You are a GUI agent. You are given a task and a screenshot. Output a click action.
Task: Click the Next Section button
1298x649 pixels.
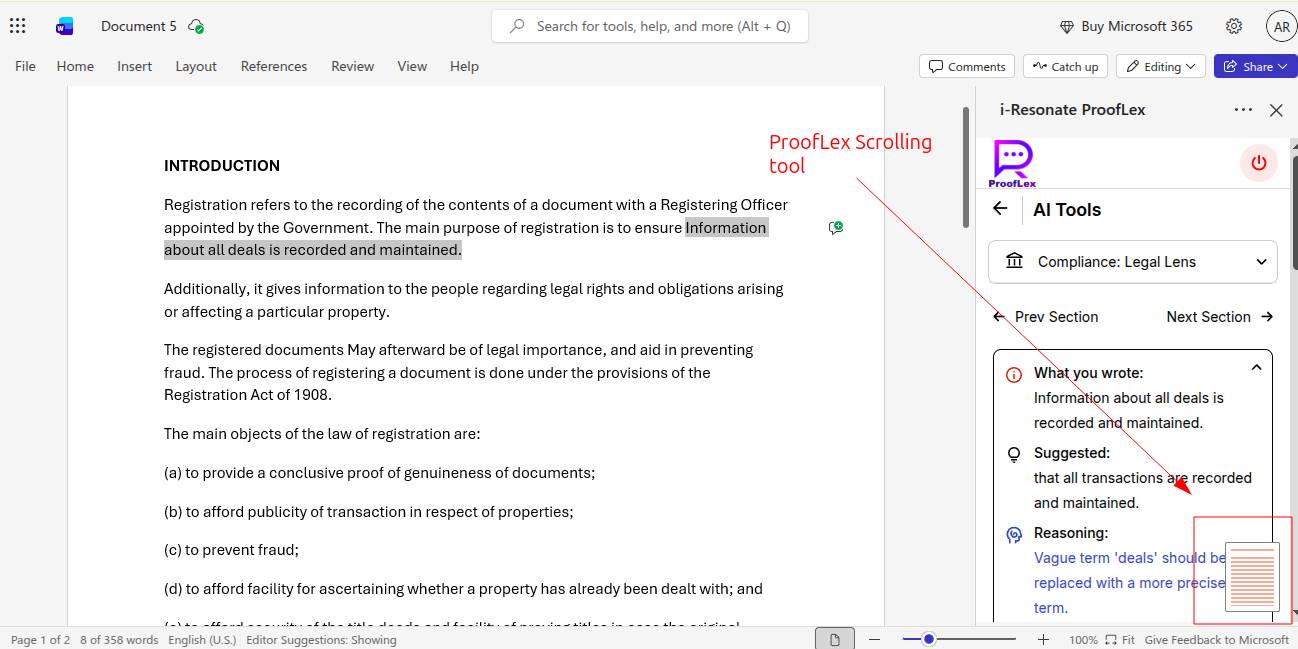1219,317
